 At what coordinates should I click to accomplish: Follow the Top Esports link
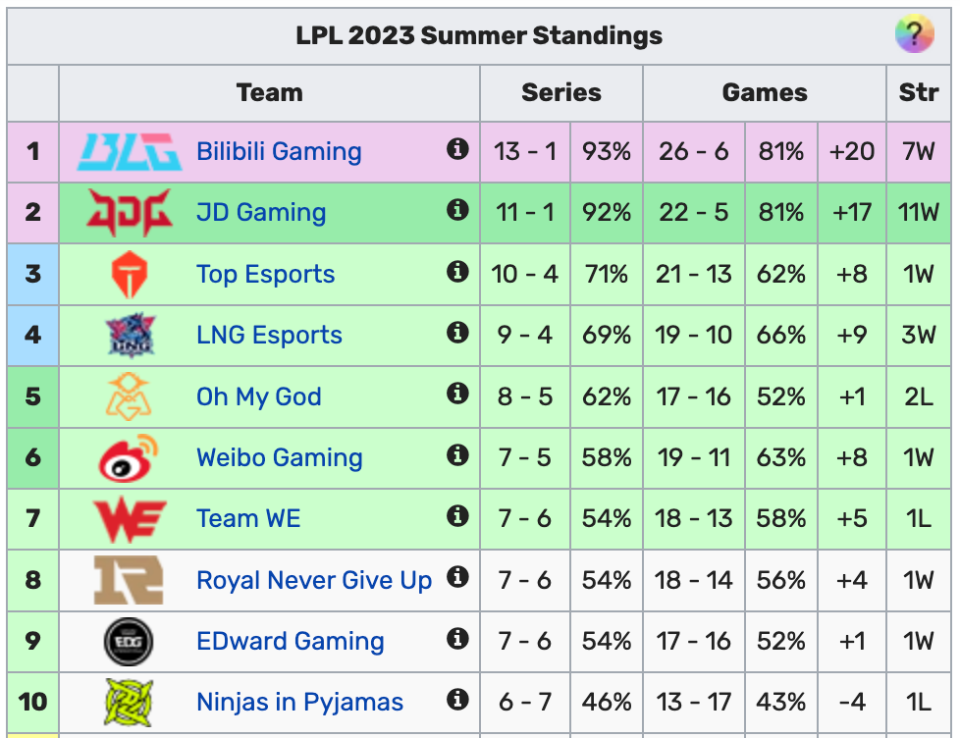point(266,274)
